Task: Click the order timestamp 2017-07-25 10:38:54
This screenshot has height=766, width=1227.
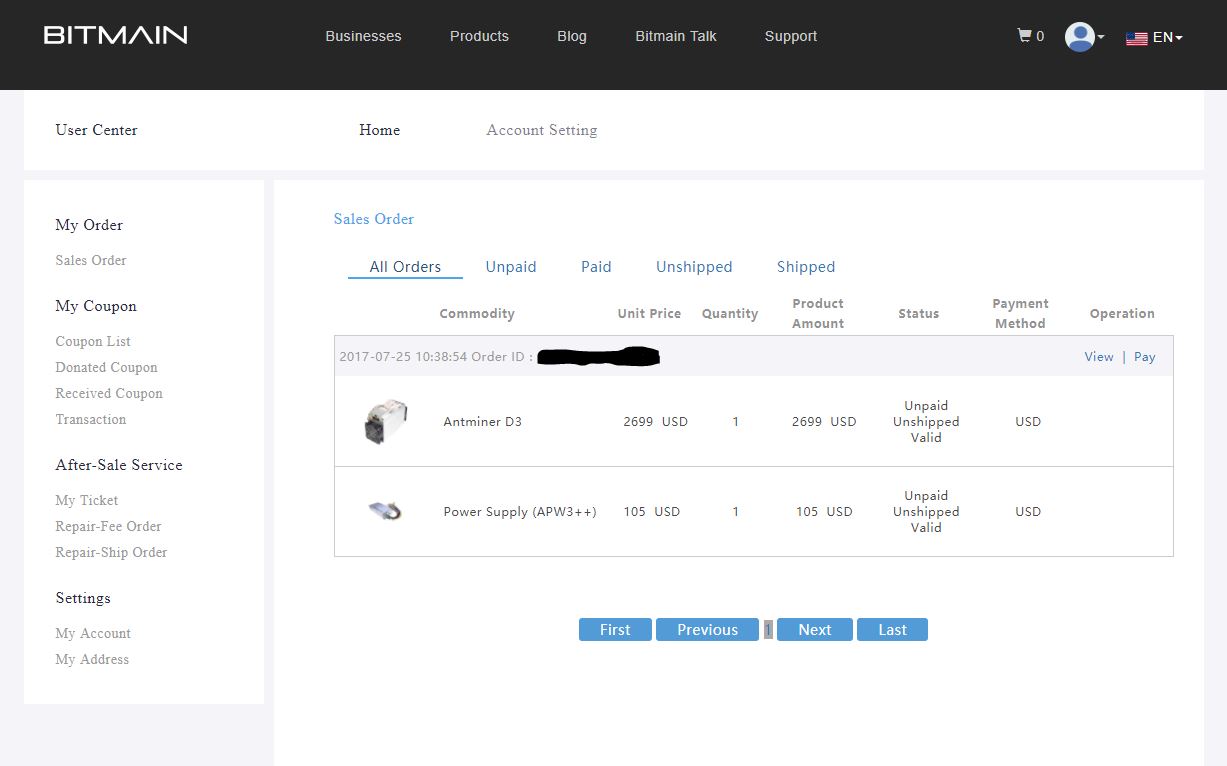Action: point(403,357)
